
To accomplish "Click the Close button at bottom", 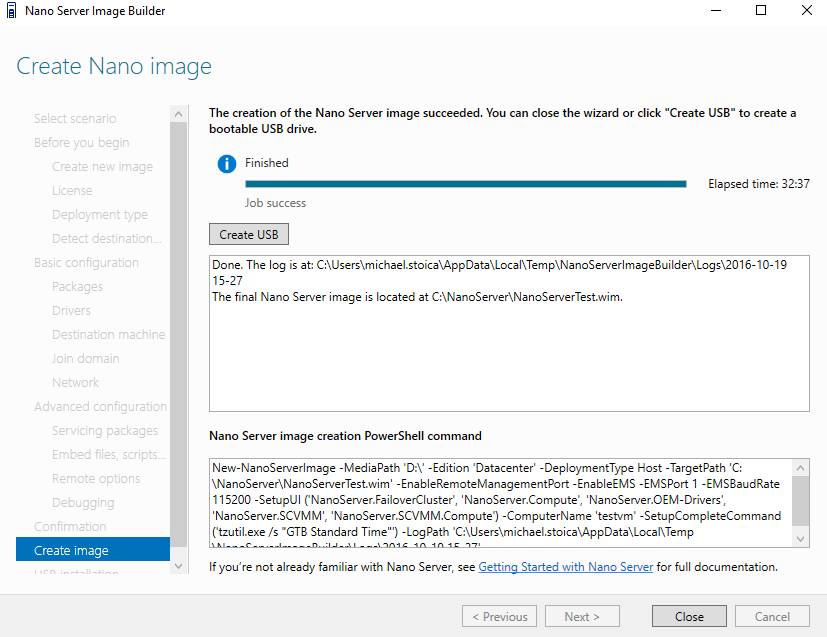I will click(689, 616).
